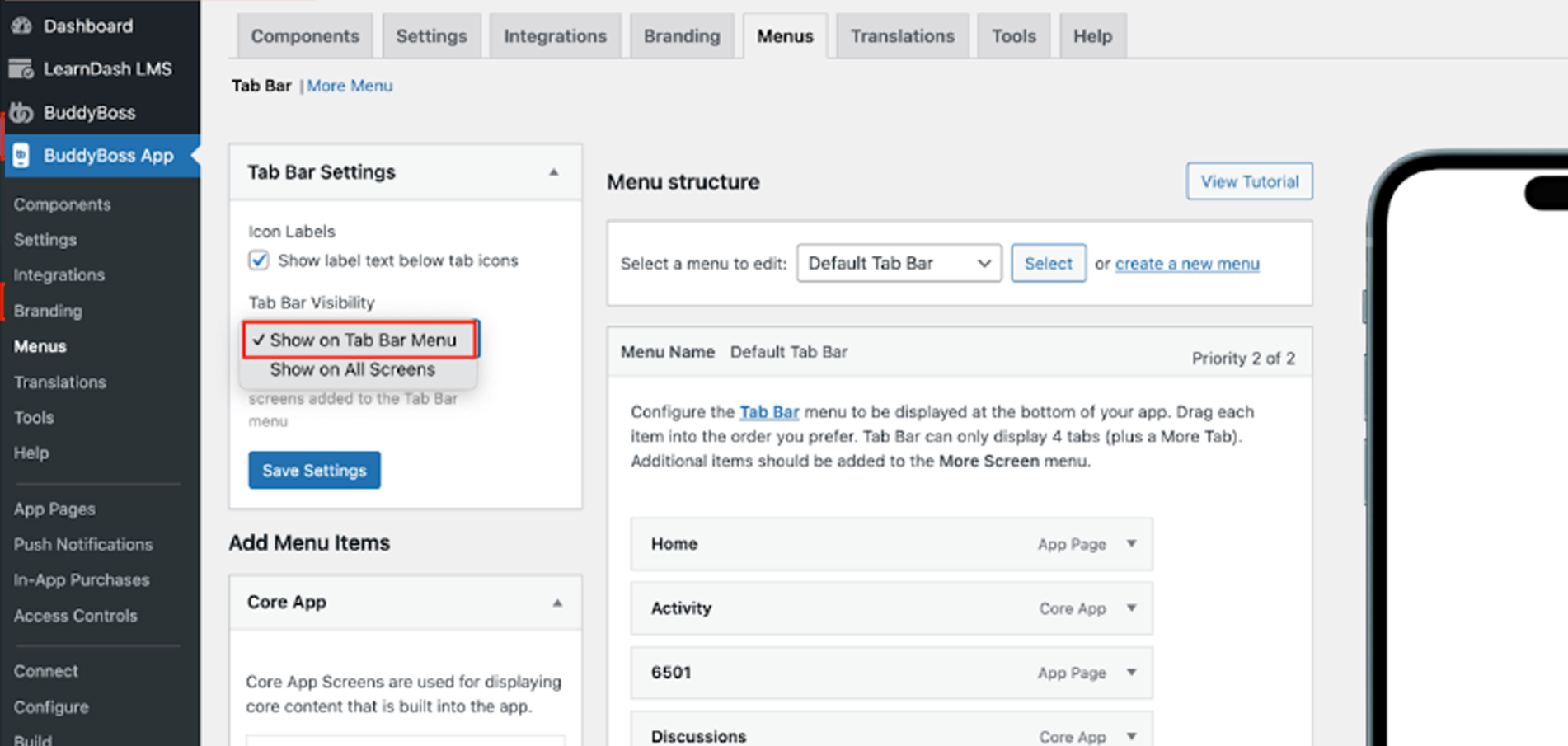Open Components in the sidebar submenu
Screen dimensions: 1568x746
tap(62, 204)
